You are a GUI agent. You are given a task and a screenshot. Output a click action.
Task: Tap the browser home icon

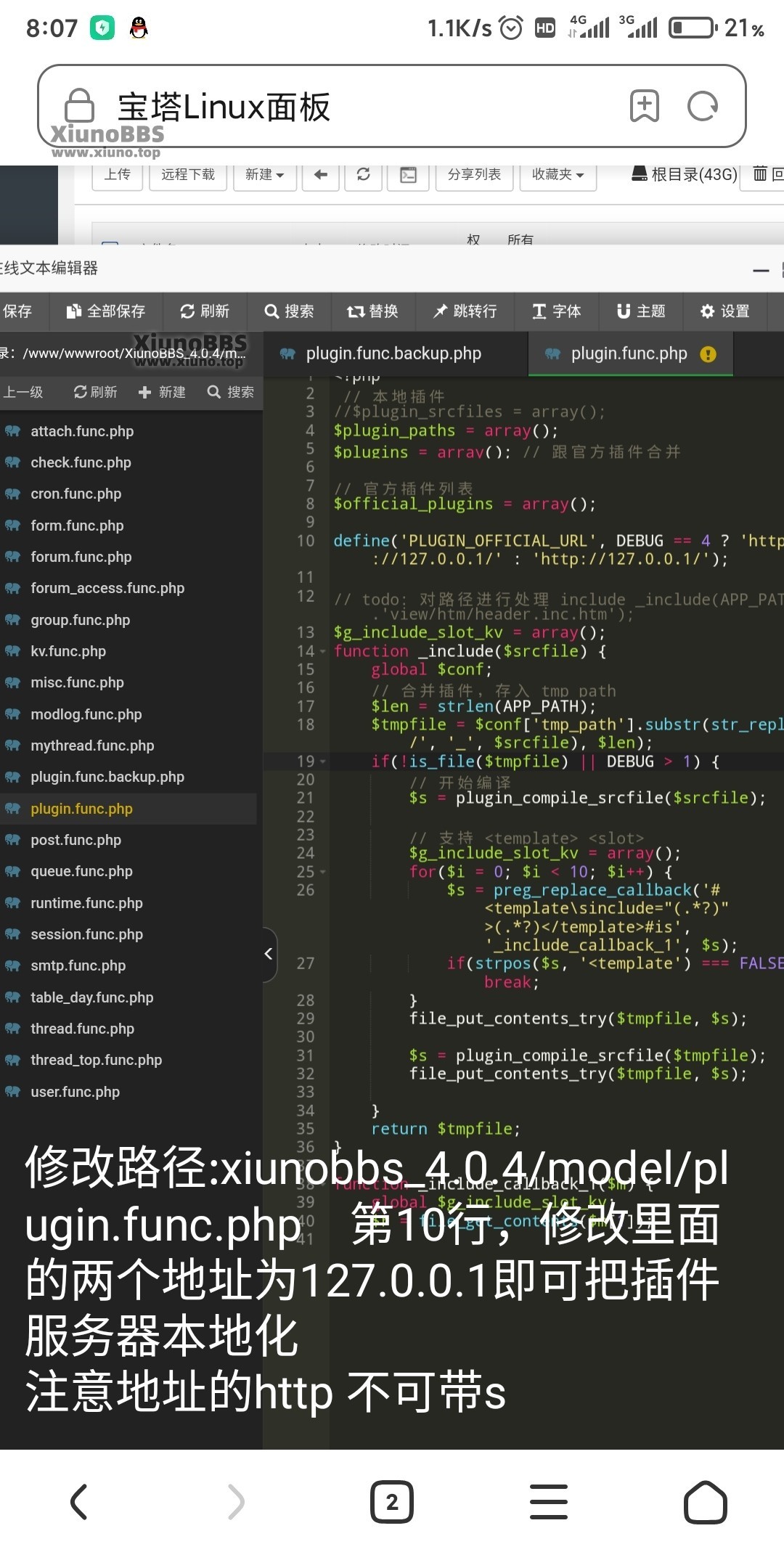705,1502
